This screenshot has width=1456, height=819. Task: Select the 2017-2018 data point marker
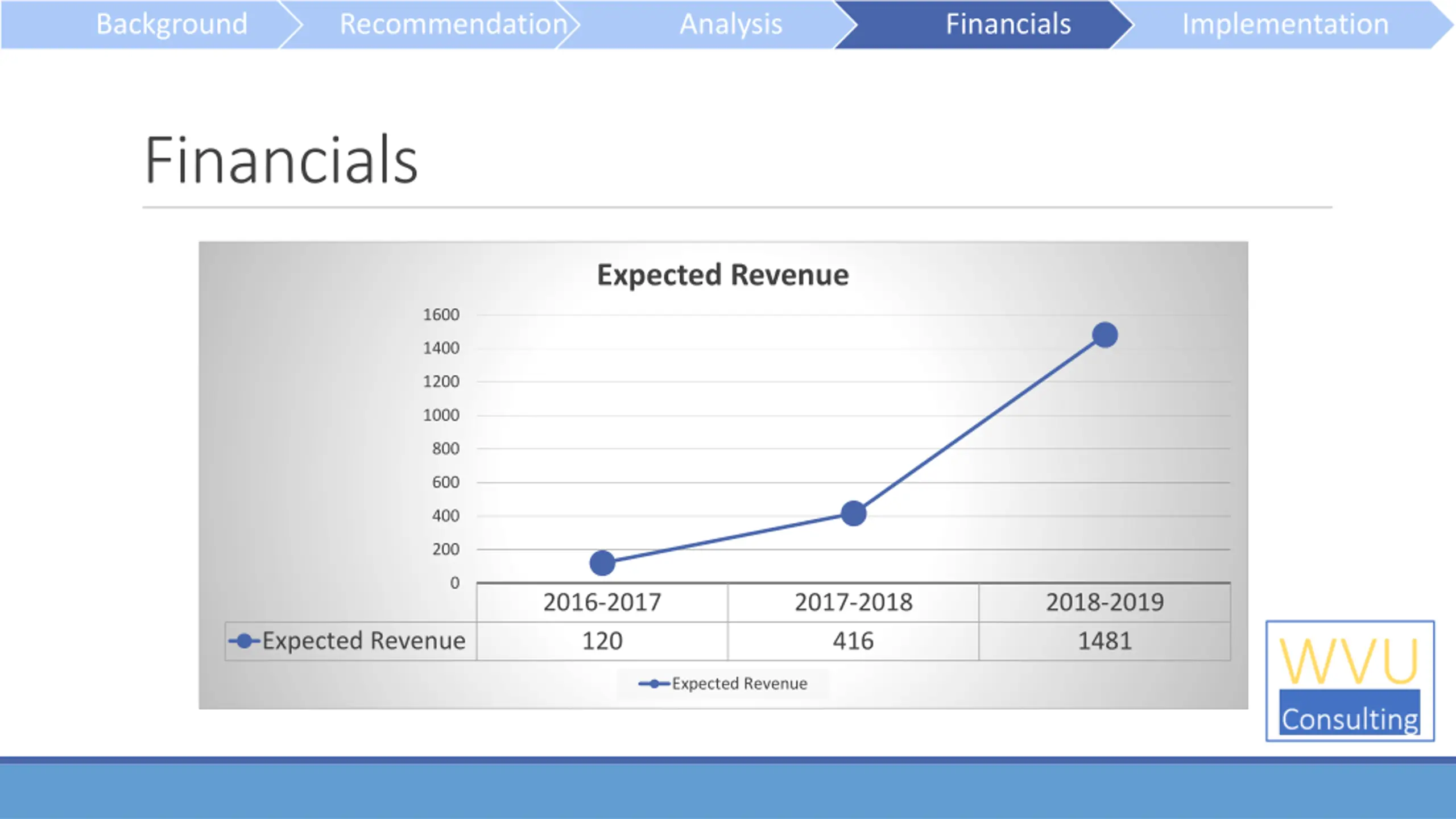(854, 514)
